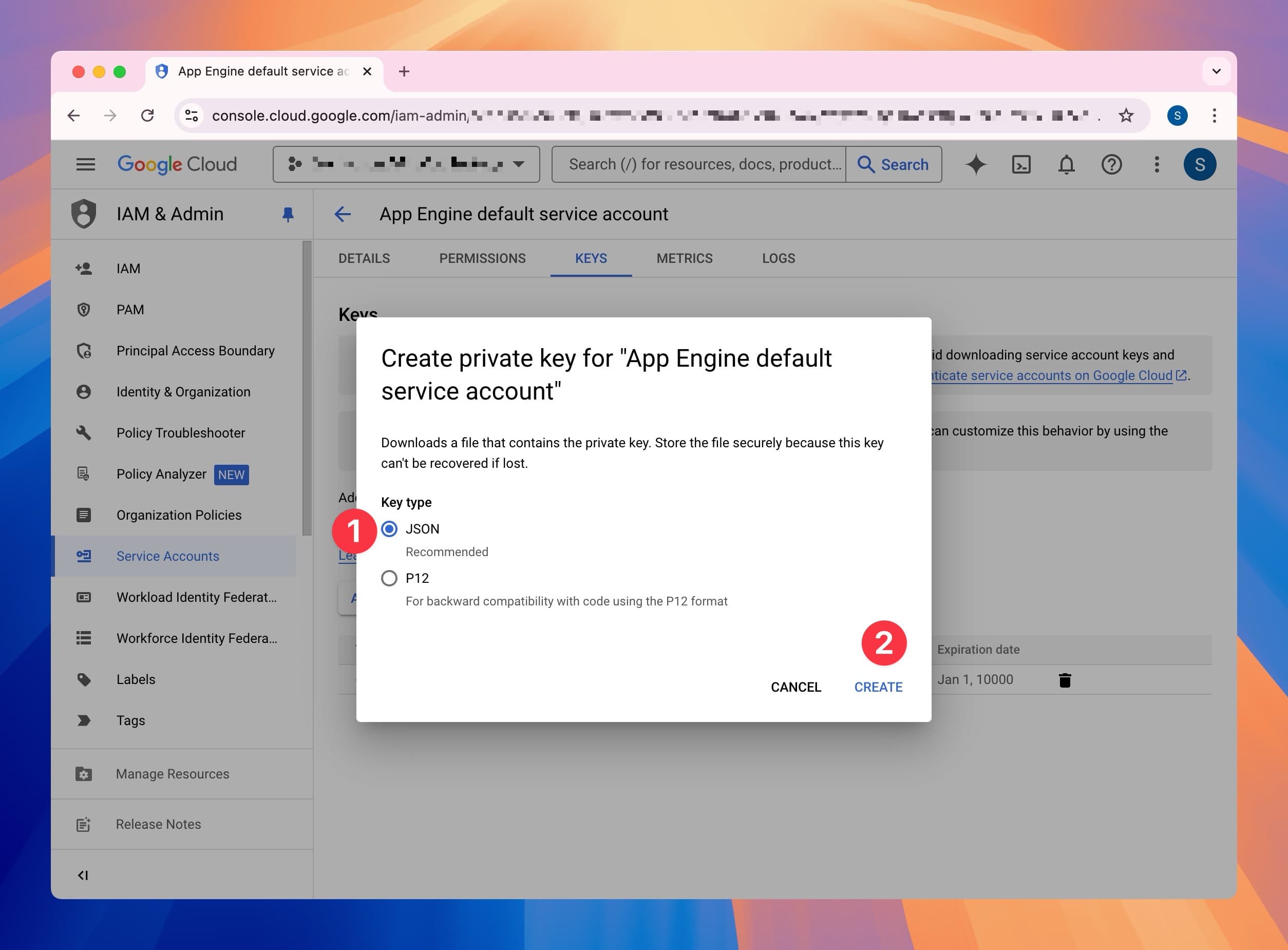Delete the key expiring Jan 1, 10000
Viewport: 1288px width, 950px height.
click(1064, 680)
